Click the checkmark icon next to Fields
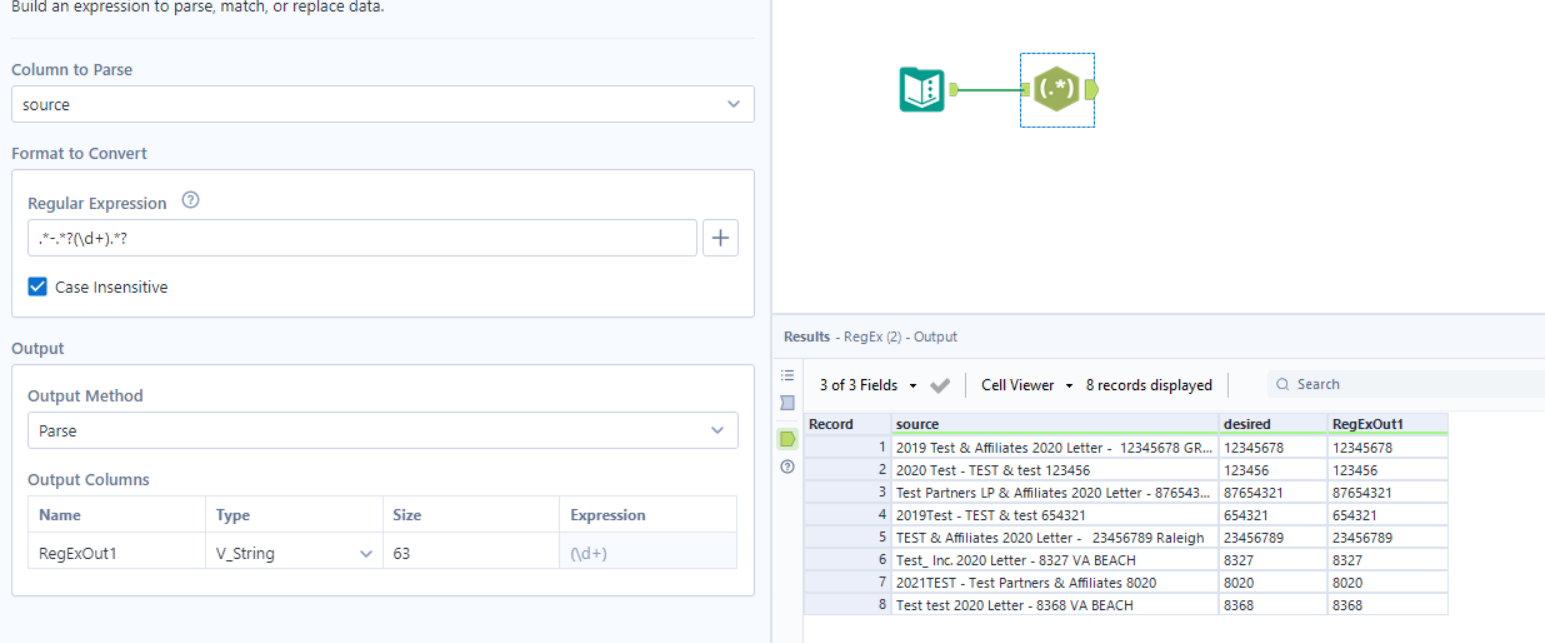The width and height of the screenshot is (1545, 643). click(x=939, y=385)
